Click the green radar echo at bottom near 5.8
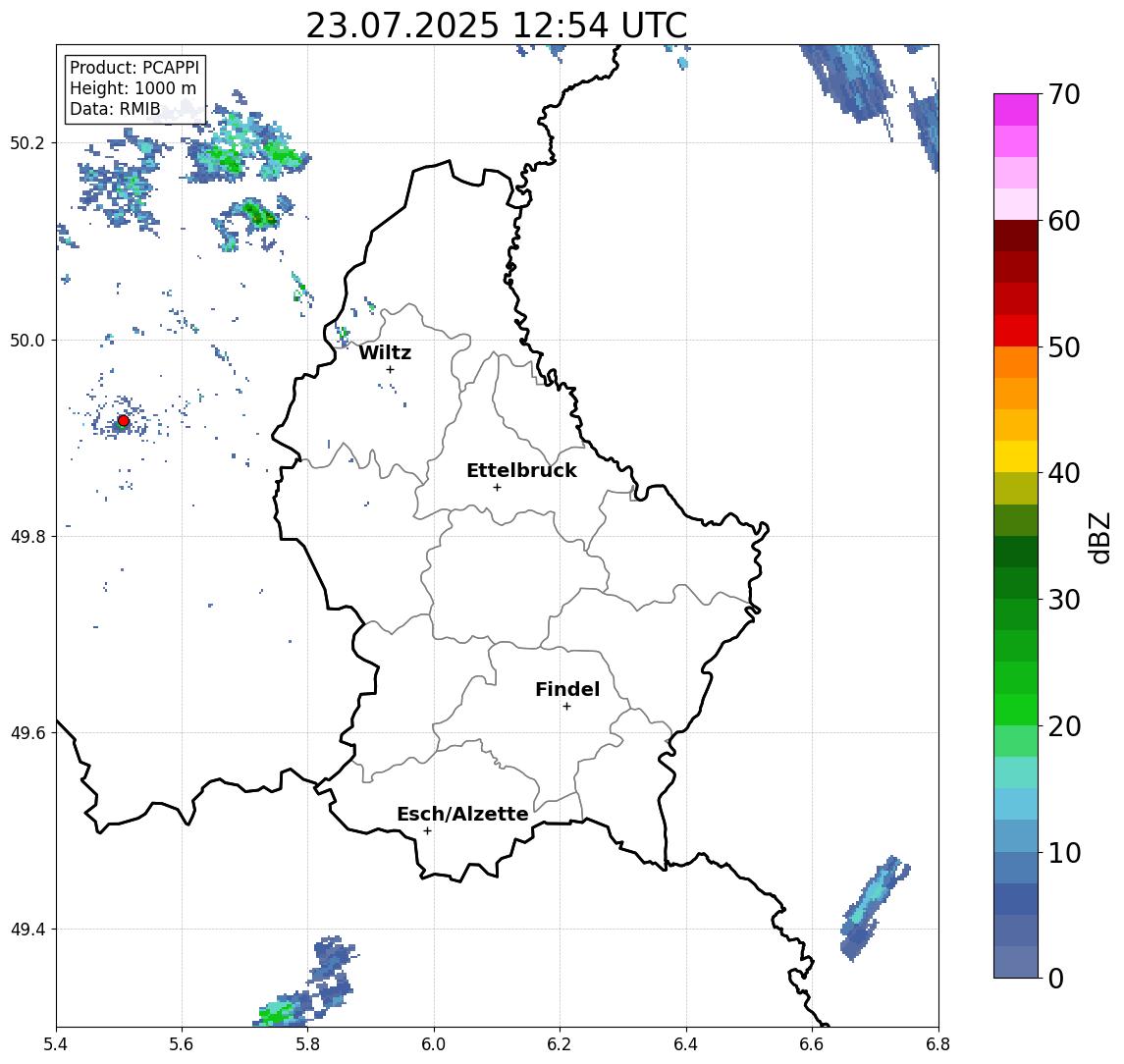1124x1064 pixels. pyautogui.click(x=278, y=1013)
